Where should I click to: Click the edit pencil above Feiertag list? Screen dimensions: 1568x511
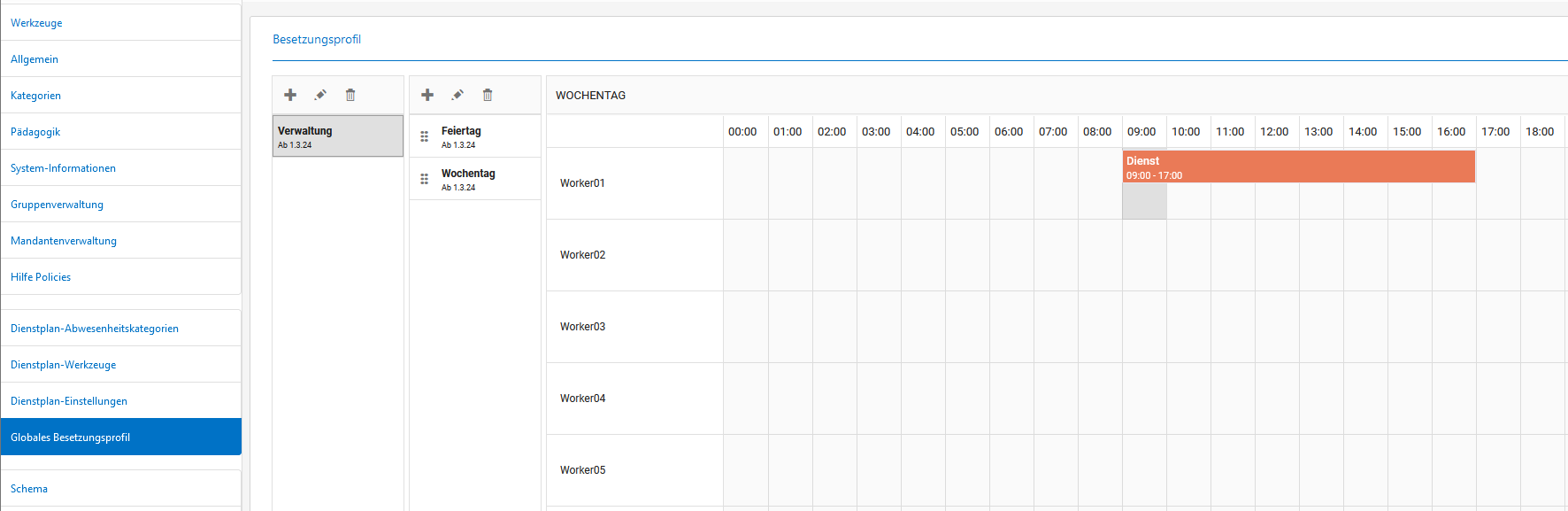coord(457,95)
